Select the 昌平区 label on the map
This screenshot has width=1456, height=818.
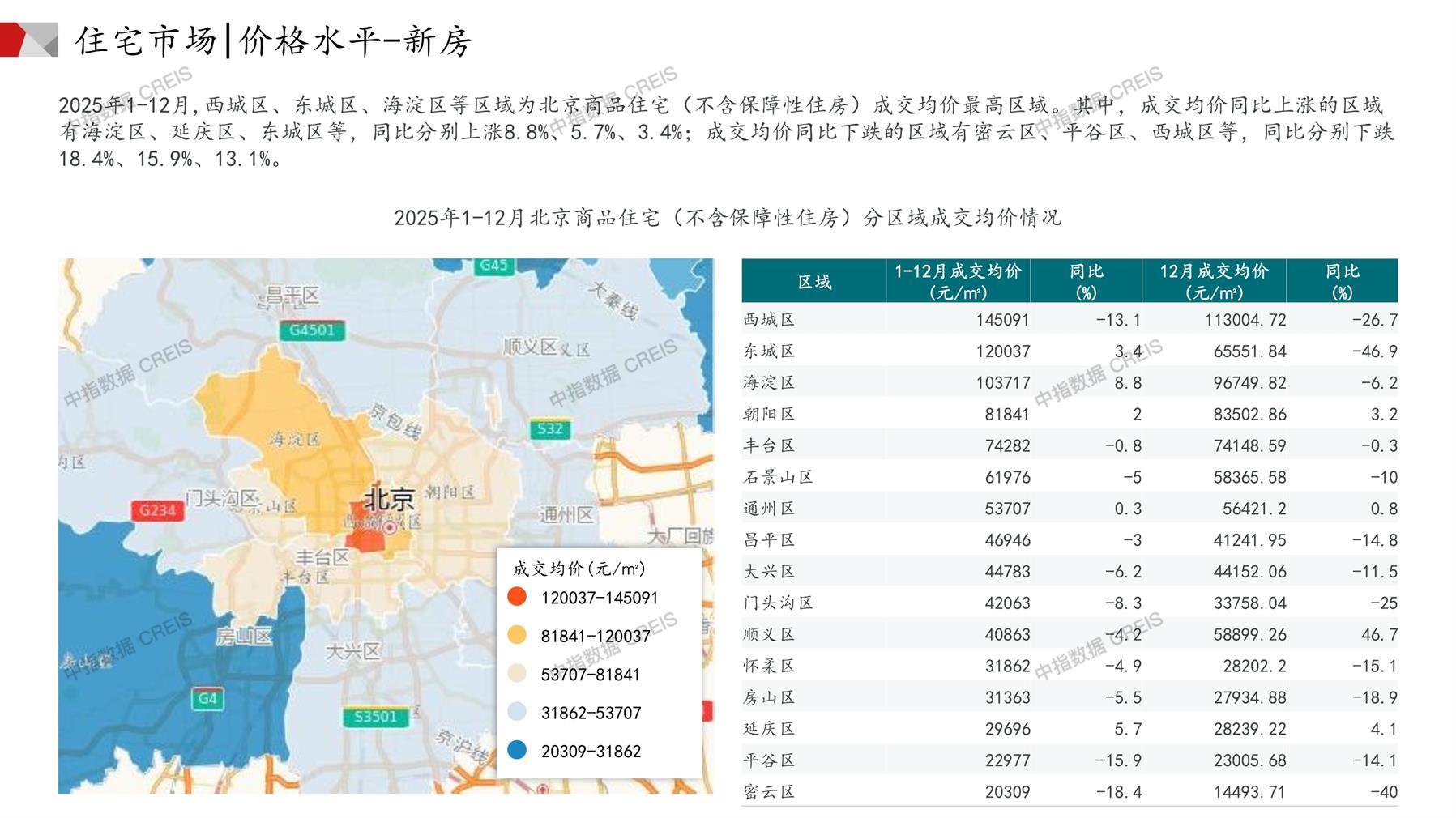pos(292,296)
